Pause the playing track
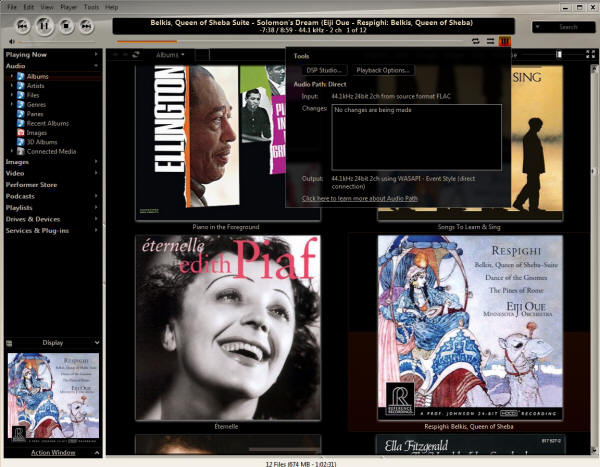600x467 pixels. [44, 26]
